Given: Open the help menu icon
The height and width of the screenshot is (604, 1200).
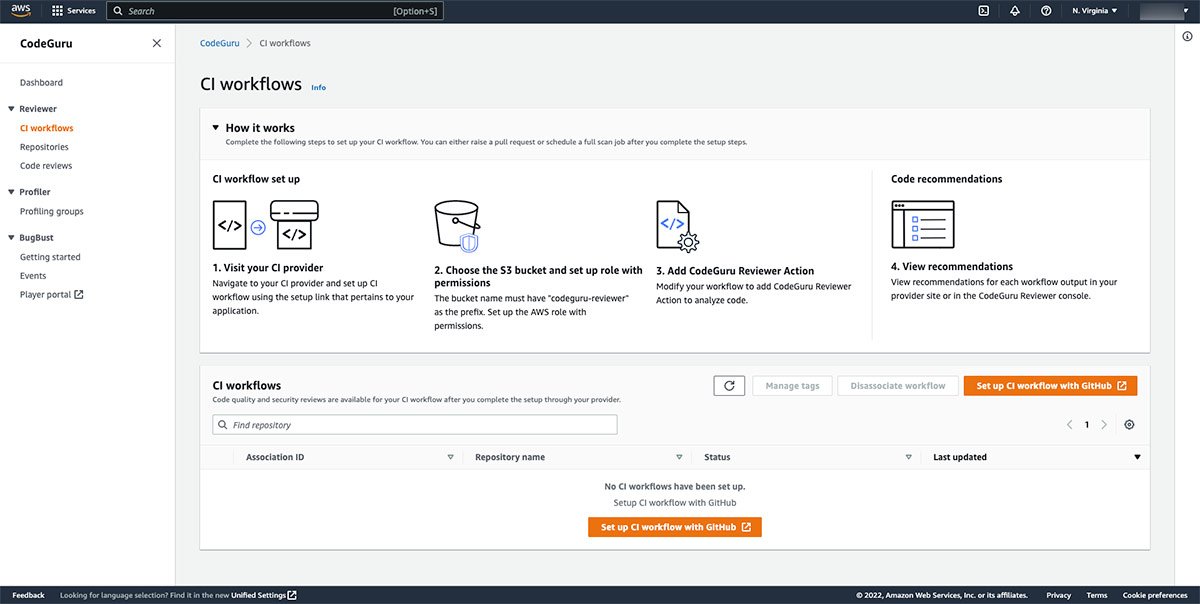Looking at the screenshot, I should point(1043,10).
